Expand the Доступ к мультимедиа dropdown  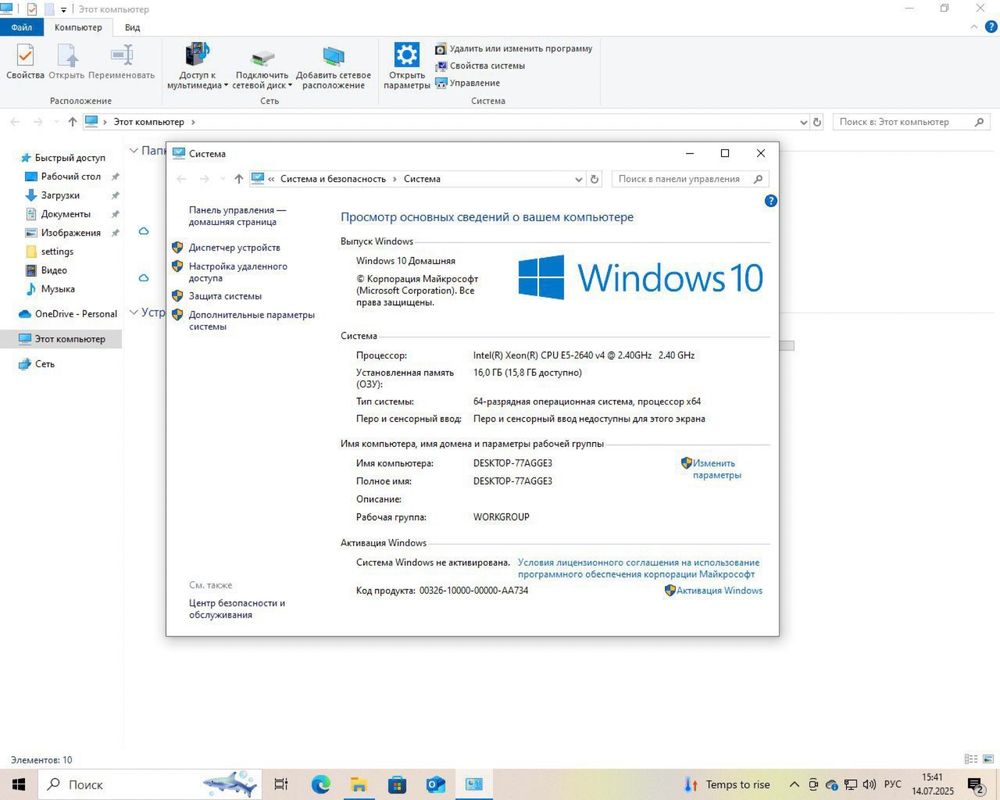(226, 85)
